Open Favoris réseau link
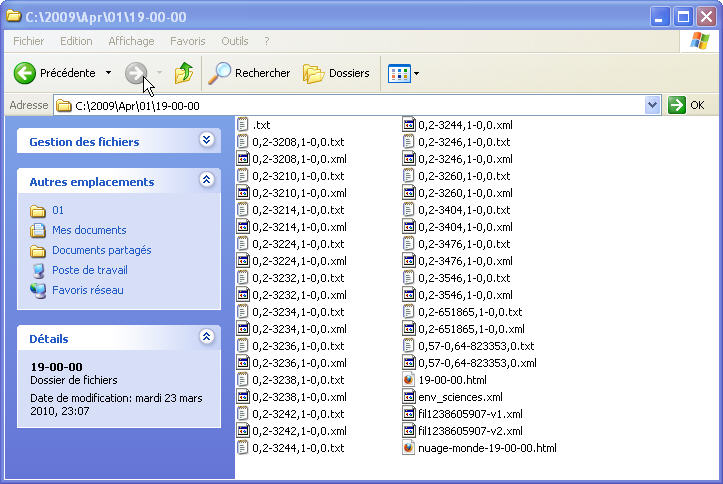The width and height of the screenshot is (723, 484). (x=88, y=290)
